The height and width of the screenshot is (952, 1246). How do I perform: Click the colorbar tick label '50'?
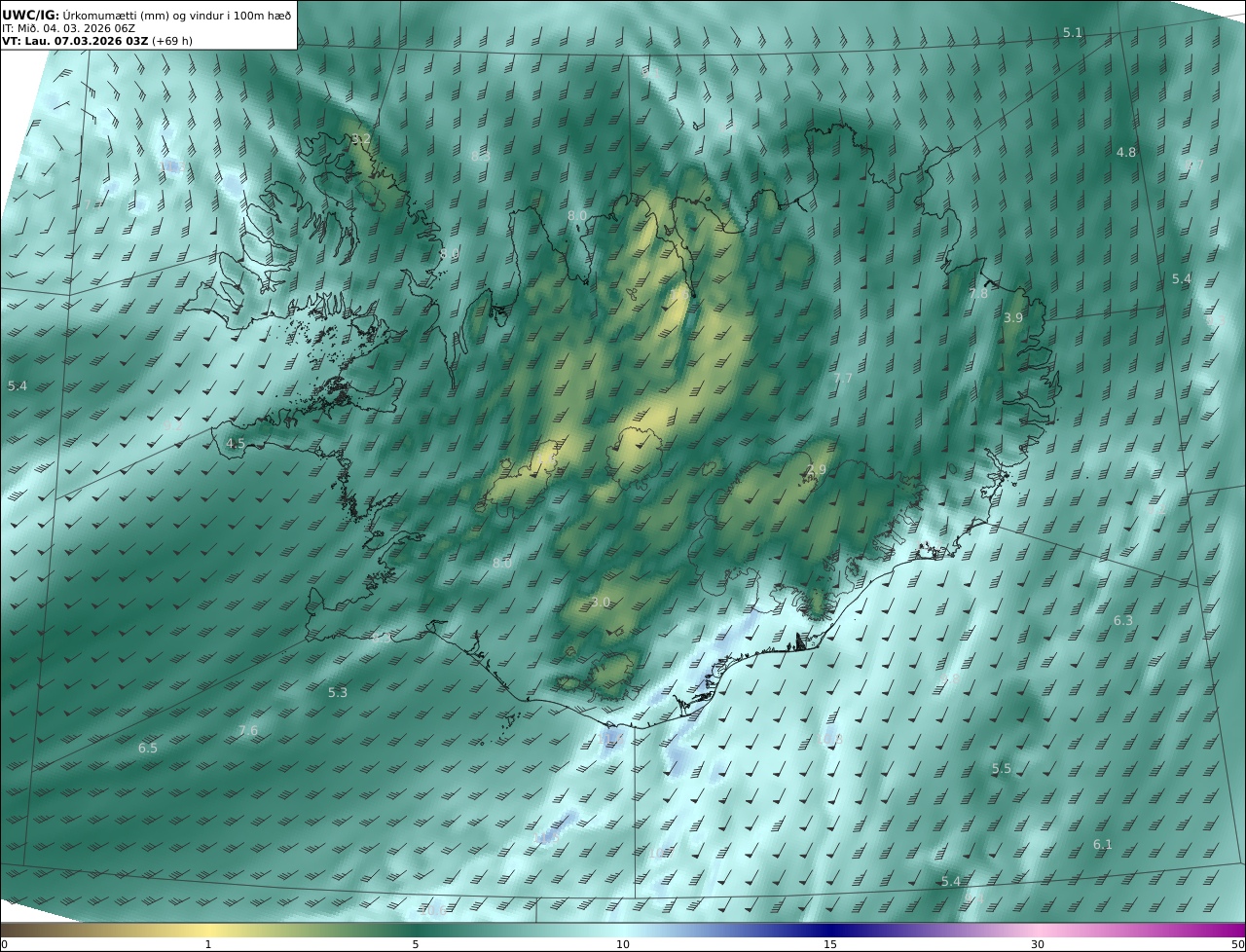point(1237,944)
